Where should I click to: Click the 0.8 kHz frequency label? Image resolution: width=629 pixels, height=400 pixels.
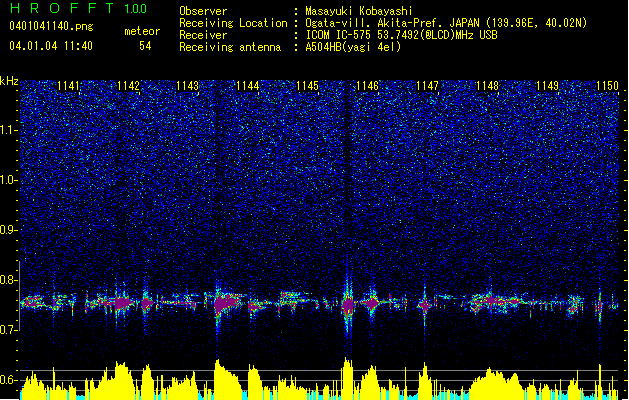[8, 280]
